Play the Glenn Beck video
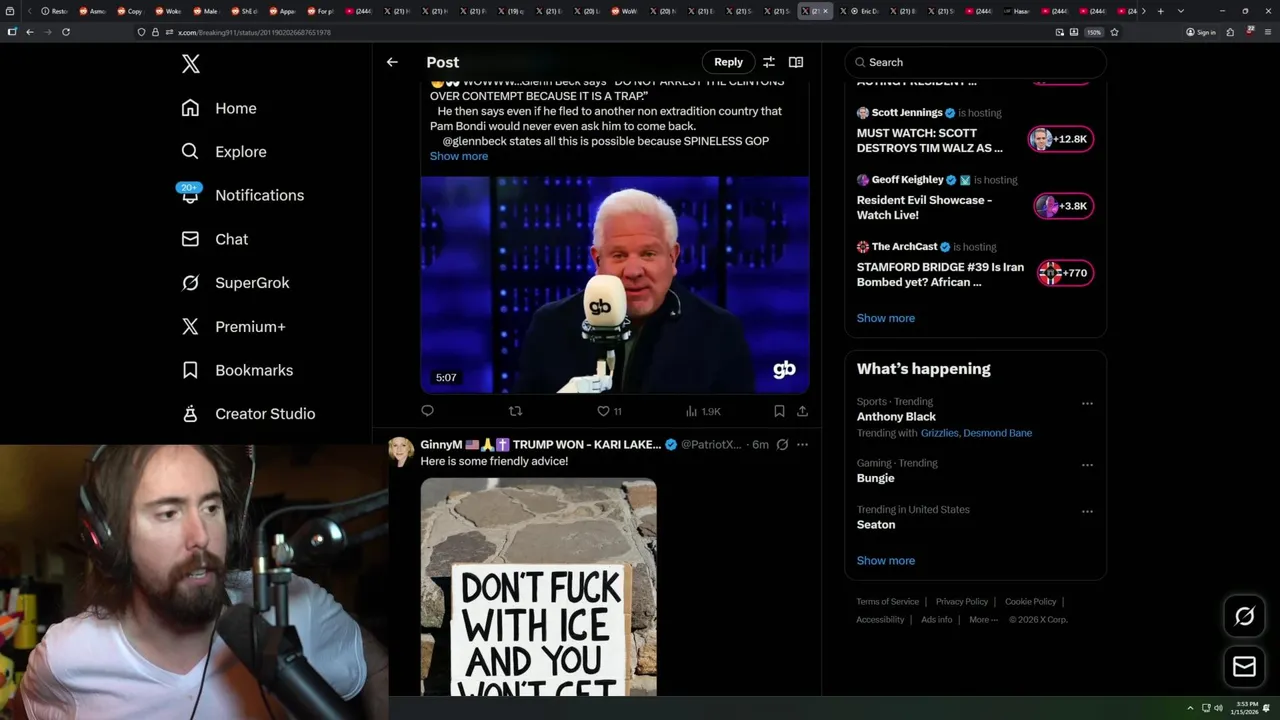Image resolution: width=1280 pixels, height=720 pixels. coord(615,285)
